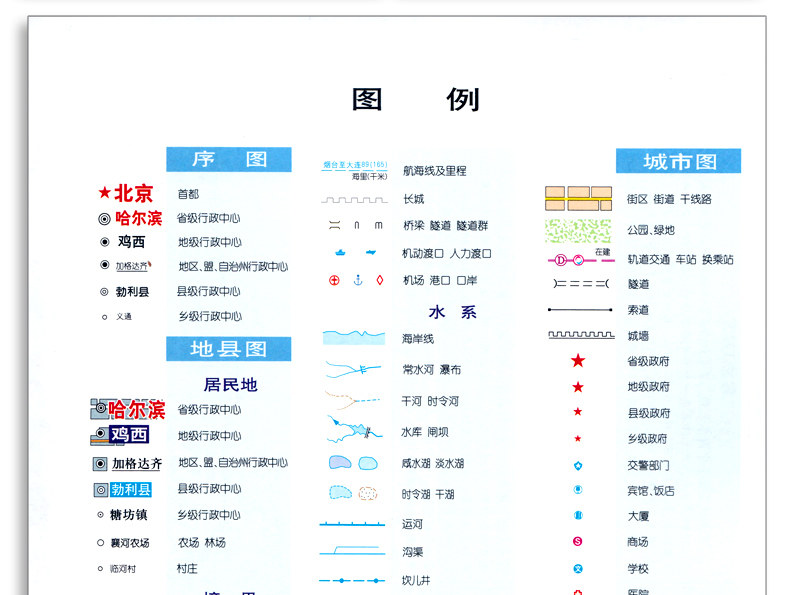Click the ditch line symbol next to 沟渠
Image resolution: width=790 pixels, height=595 pixels.
click(352, 550)
